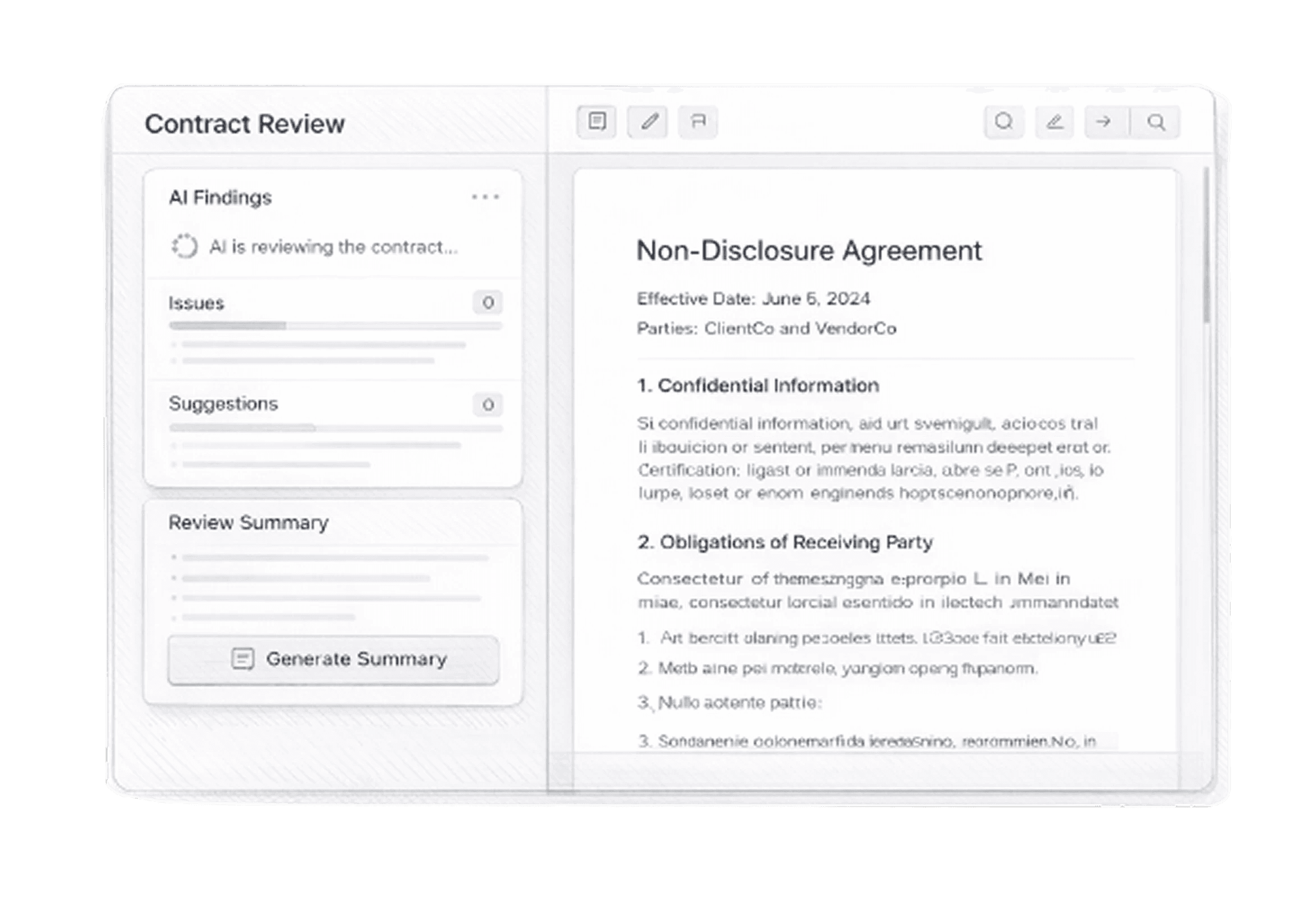Image resolution: width=1316 pixels, height=907 pixels.
Task: Expand the Issues section
Action: pos(196,303)
